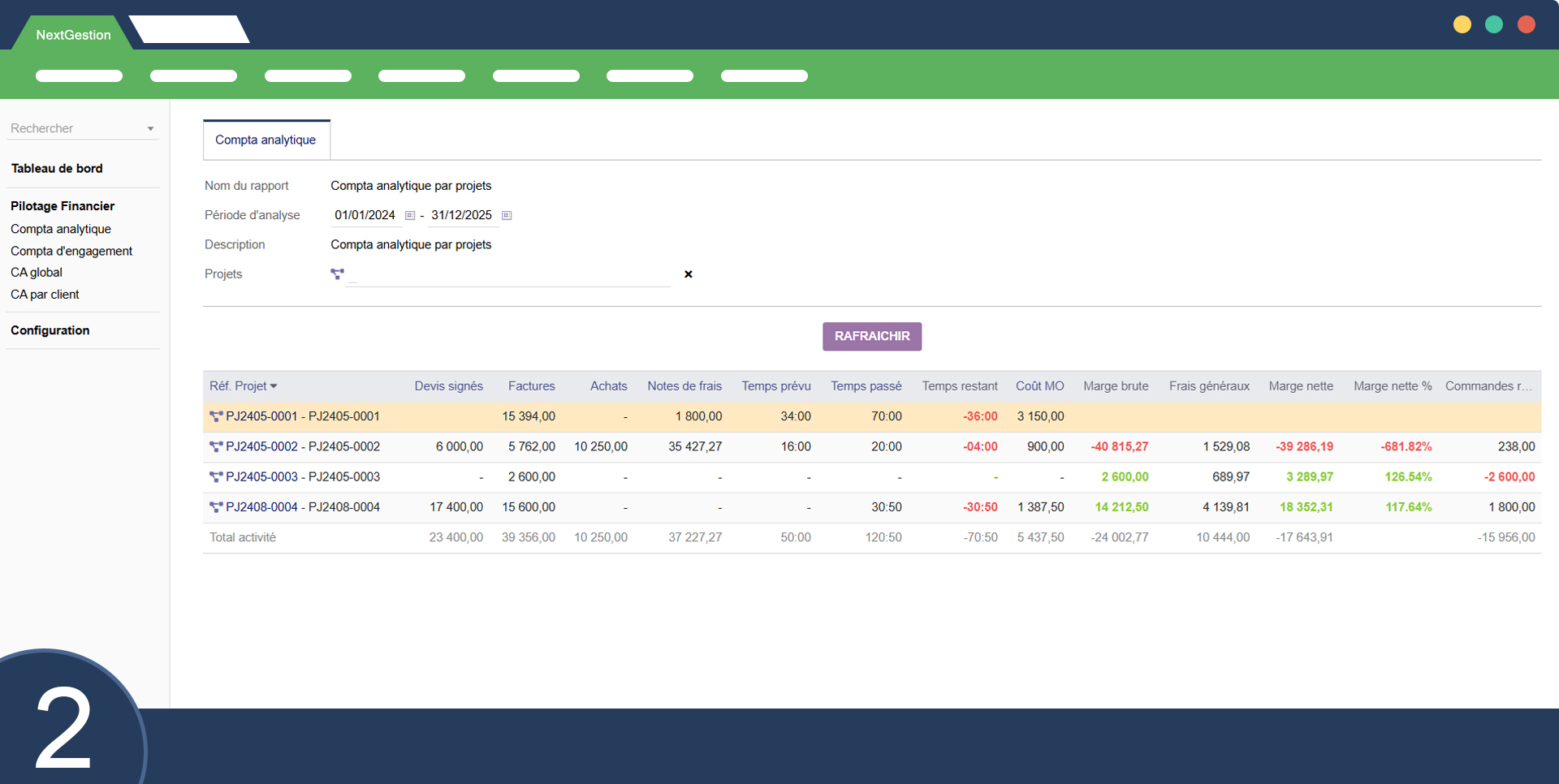The image size is (1559, 784).
Task: Click the project icon for PJ2405-0001 row
Action: [x=216, y=416]
